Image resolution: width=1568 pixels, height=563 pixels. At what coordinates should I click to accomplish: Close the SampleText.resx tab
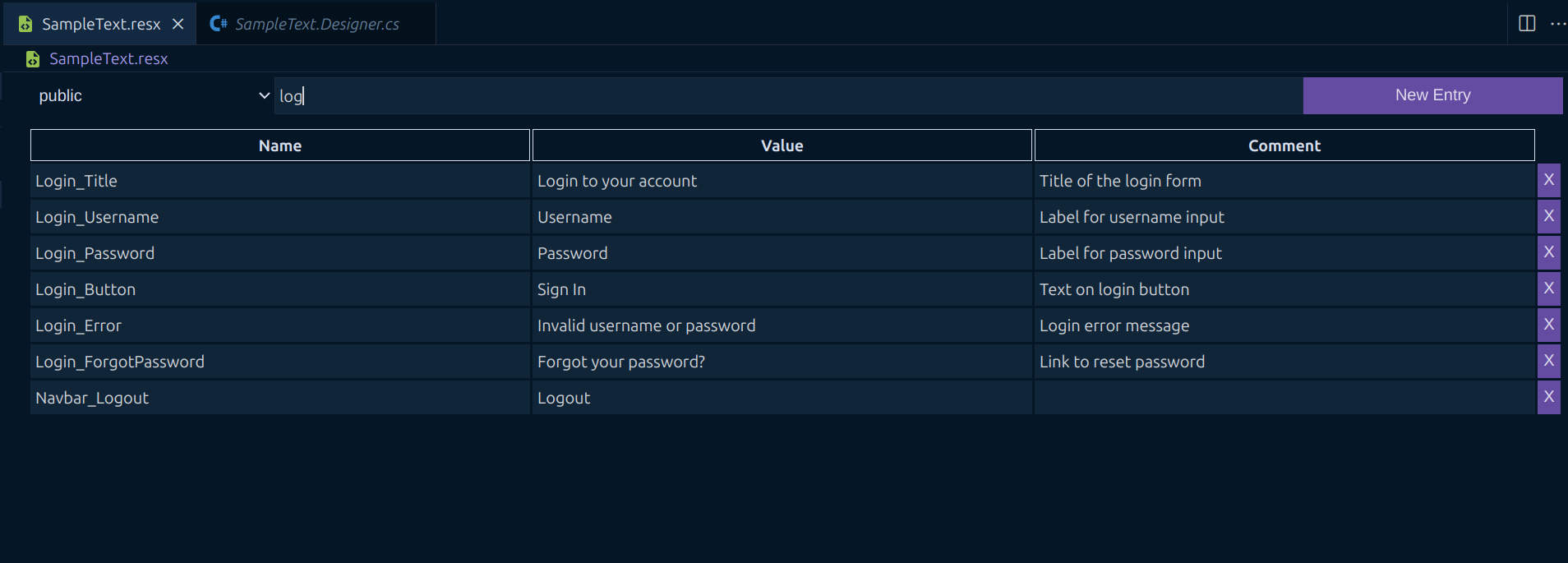click(x=178, y=24)
